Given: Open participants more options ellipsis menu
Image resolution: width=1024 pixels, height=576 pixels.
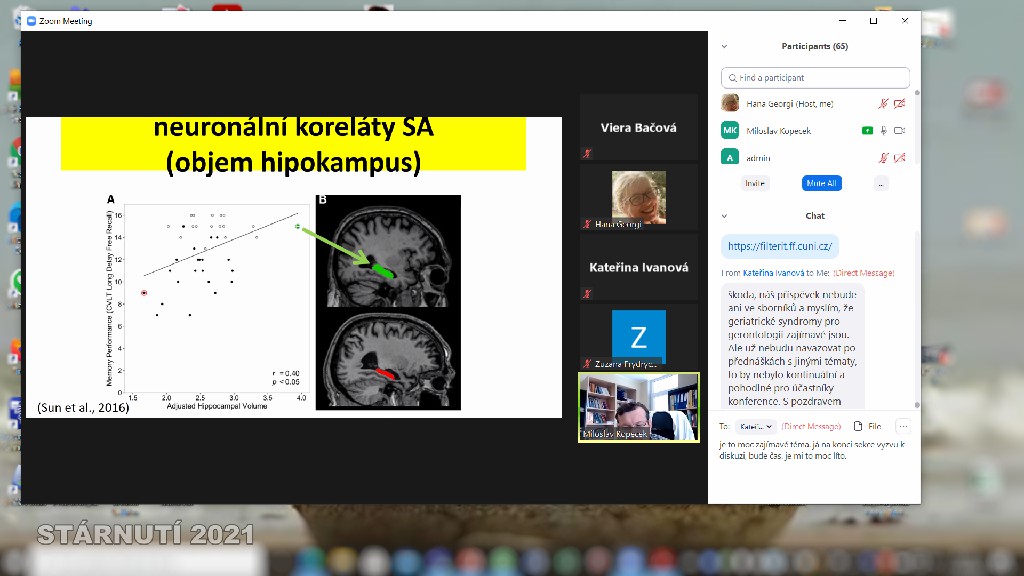Looking at the screenshot, I should [880, 184].
